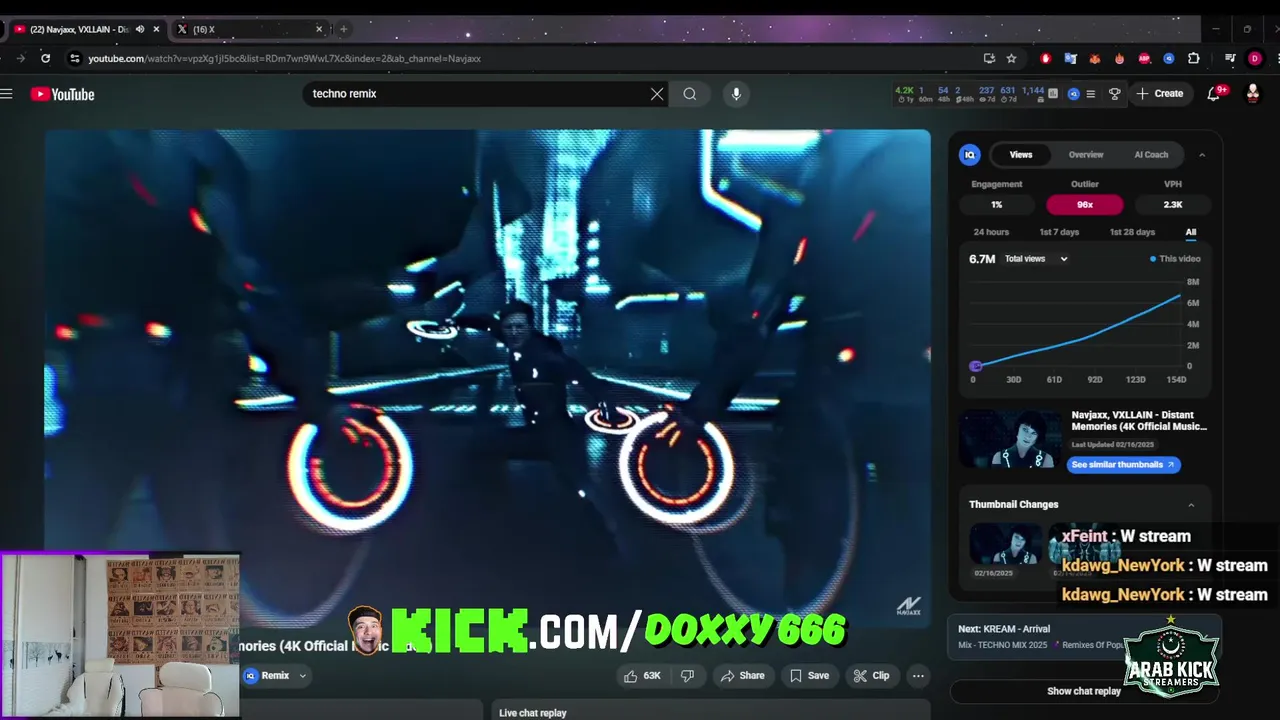Click the 1,144 stat in vidIQ bar
Image resolution: width=1280 pixels, height=720 pixels.
click(1033, 94)
